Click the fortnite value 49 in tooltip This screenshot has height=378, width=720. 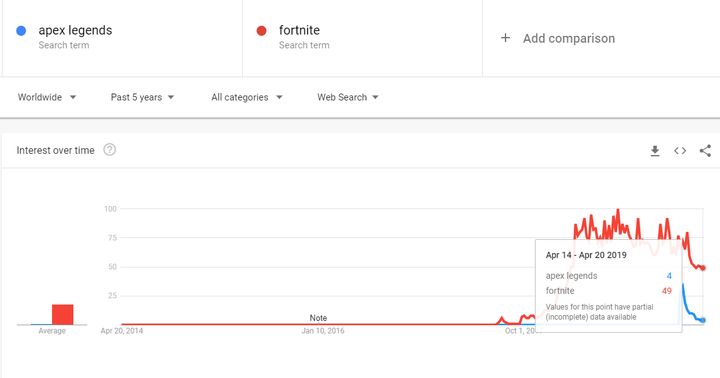click(x=667, y=291)
